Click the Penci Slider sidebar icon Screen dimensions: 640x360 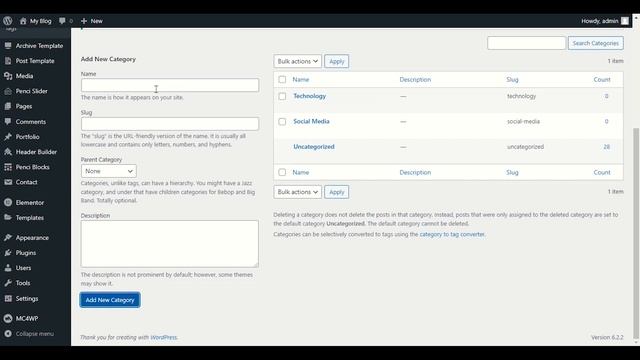[x=8, y=91]
